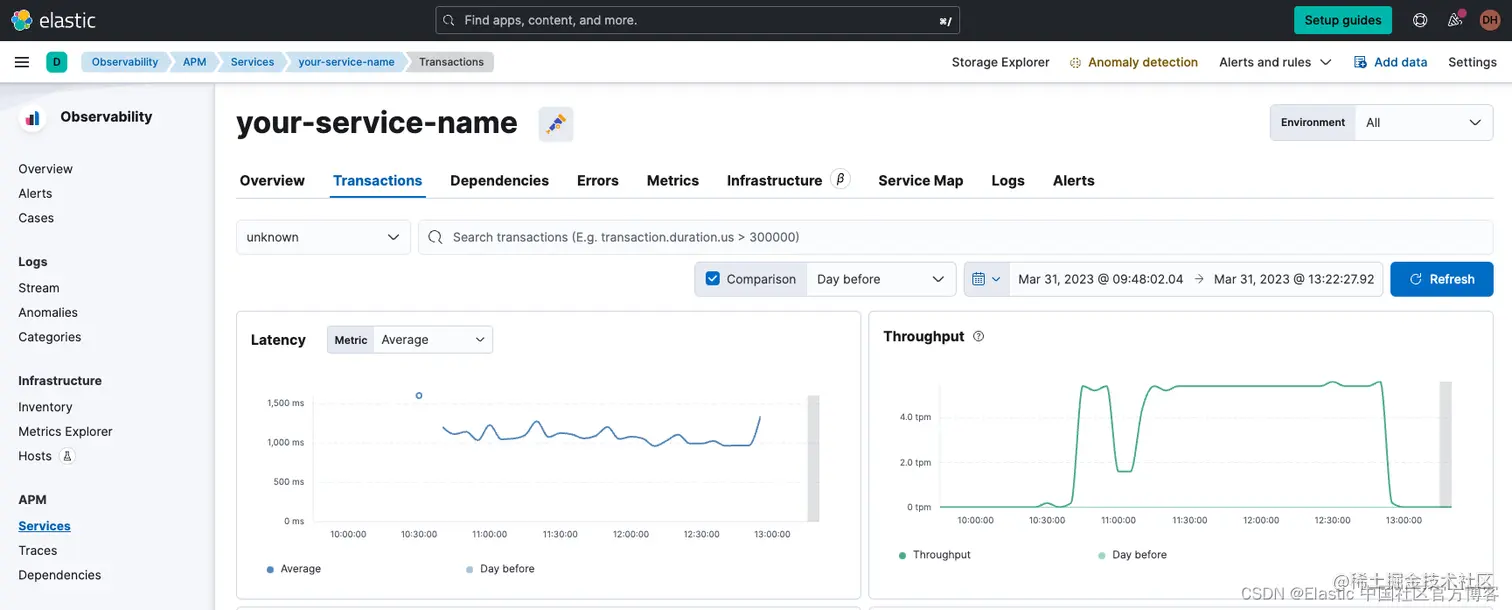
Task: Expand the Alerts and rules menu
Action: tap(1275, 62)
